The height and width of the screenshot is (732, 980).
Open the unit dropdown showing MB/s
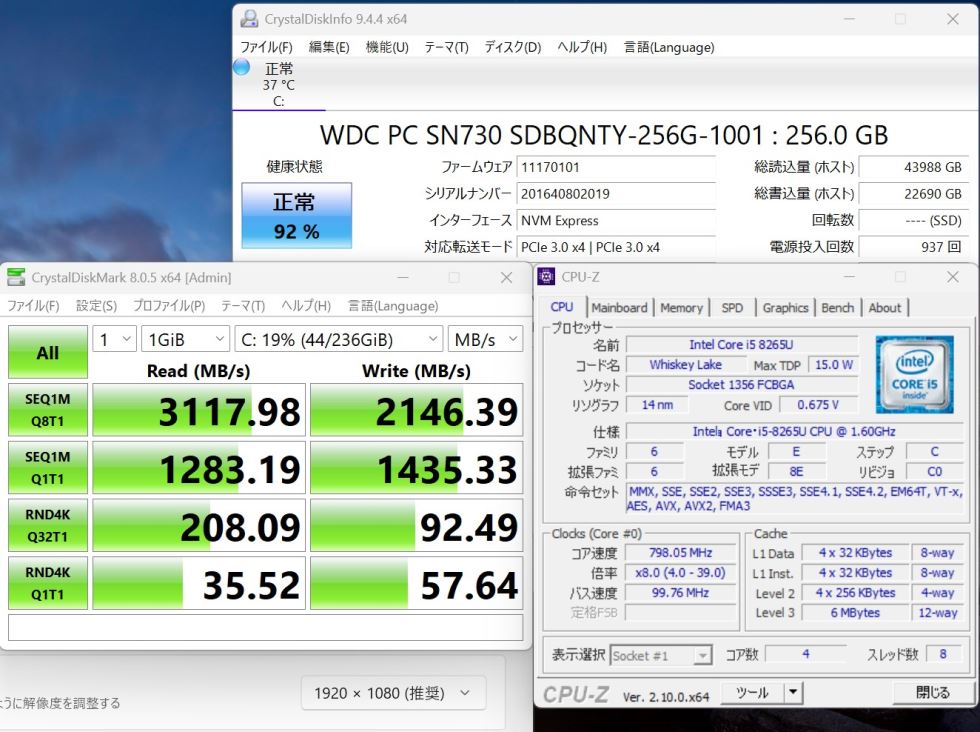coord(486,339)
